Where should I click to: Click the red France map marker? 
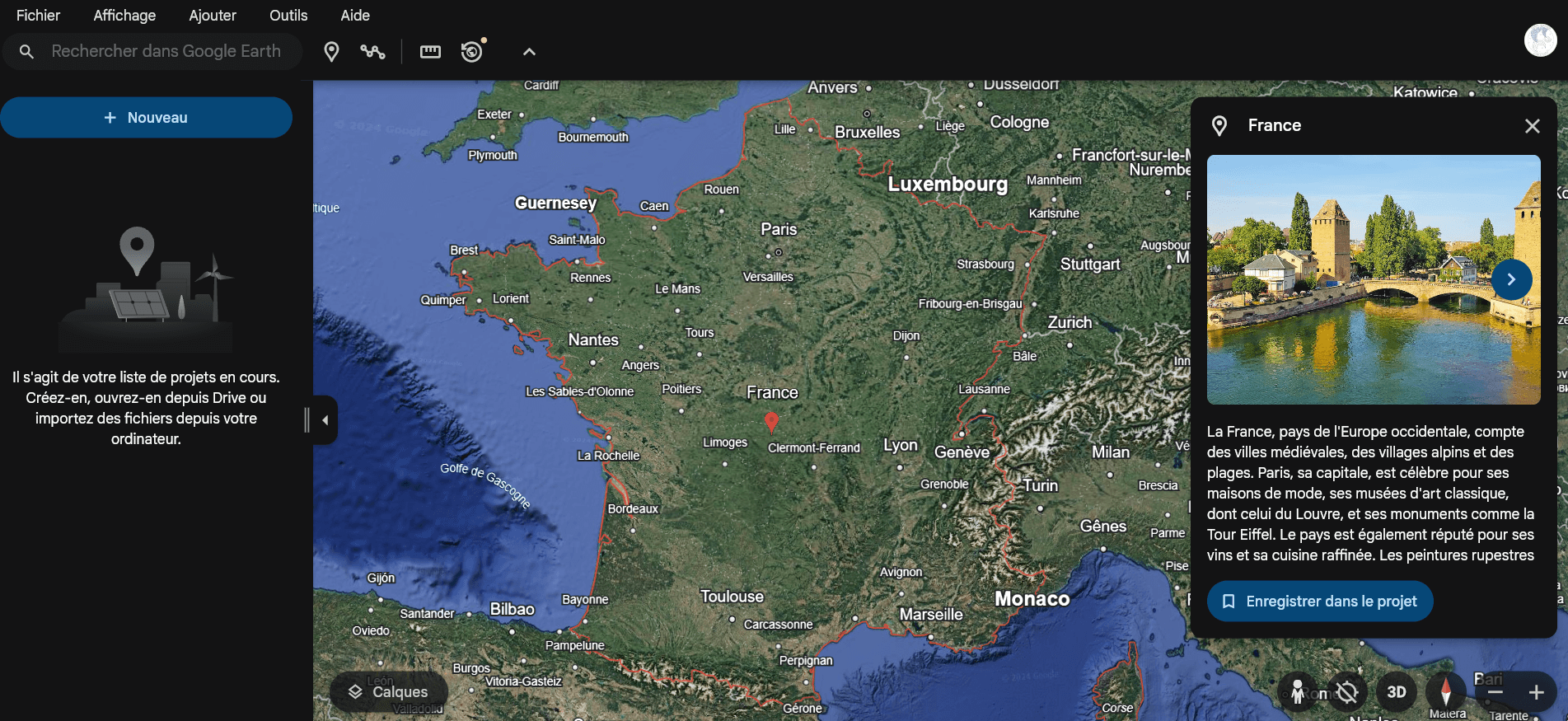tap(771, 421)
